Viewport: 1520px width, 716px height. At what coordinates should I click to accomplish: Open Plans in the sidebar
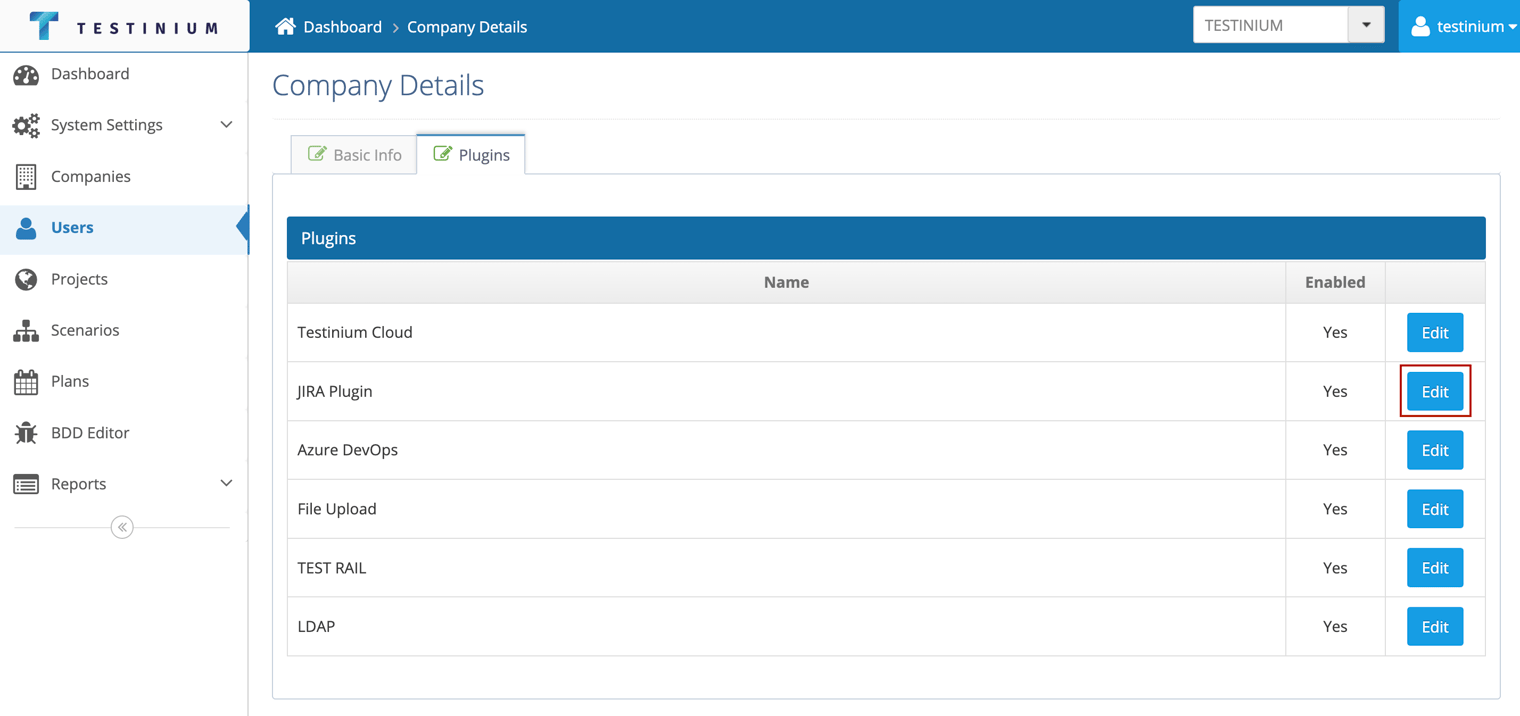[124, 381]
